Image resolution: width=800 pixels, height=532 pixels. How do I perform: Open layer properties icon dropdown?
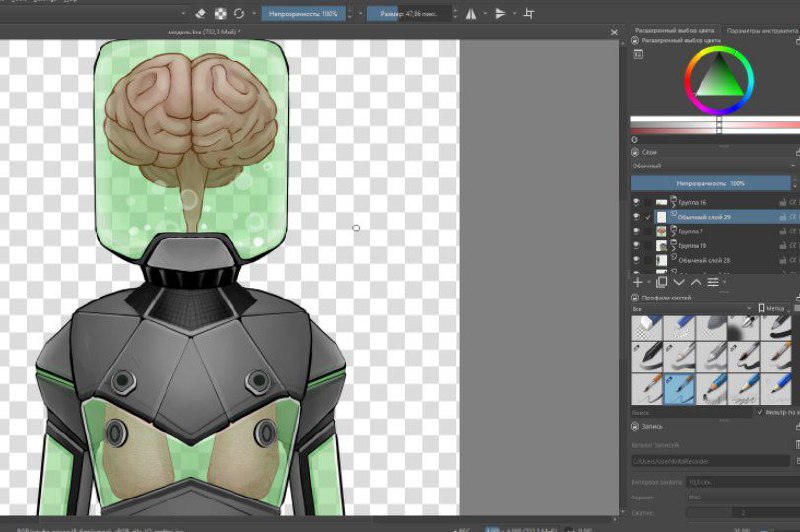click(x=715, y=282)
